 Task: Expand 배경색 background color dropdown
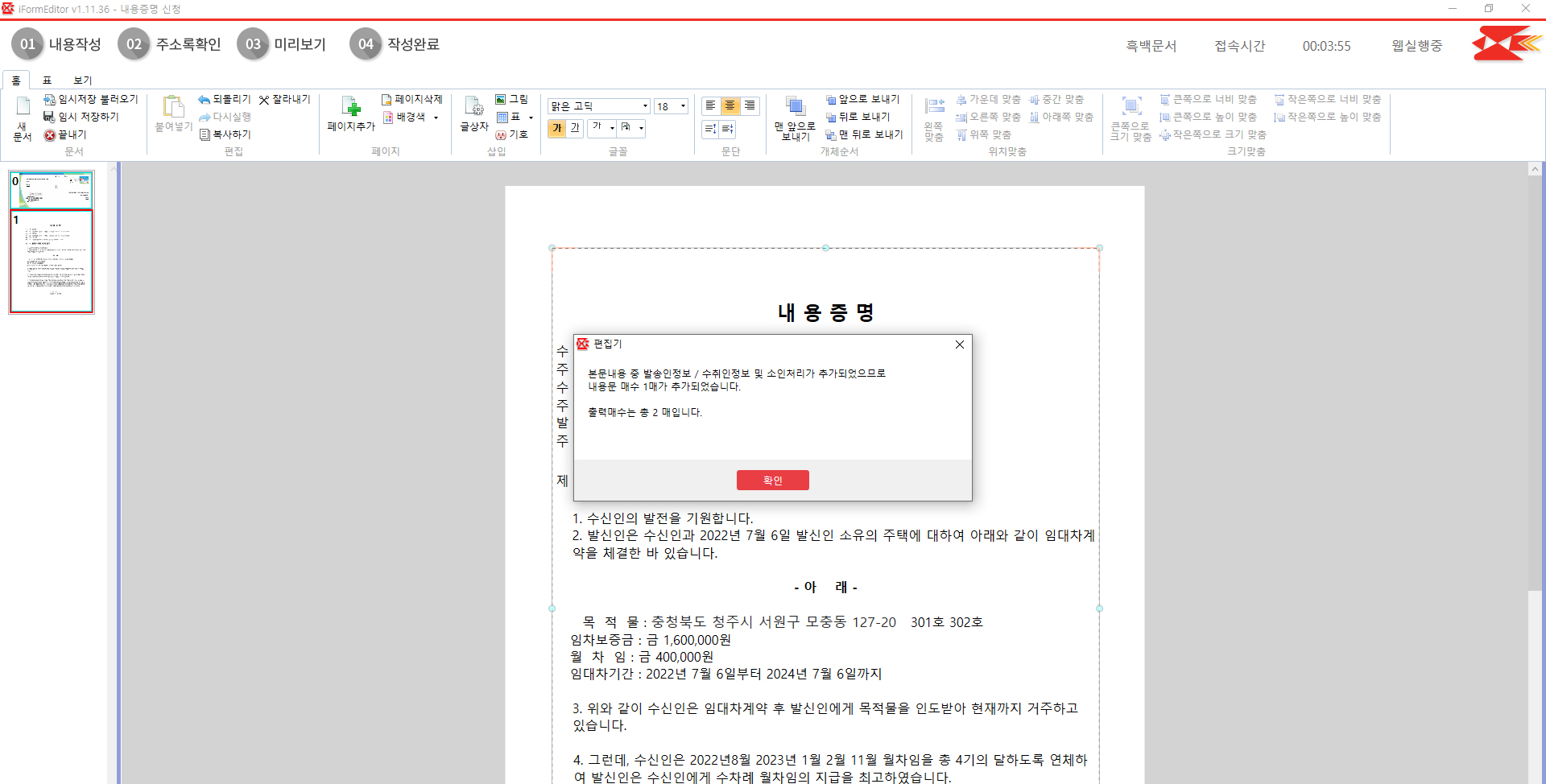click(436, 118)
